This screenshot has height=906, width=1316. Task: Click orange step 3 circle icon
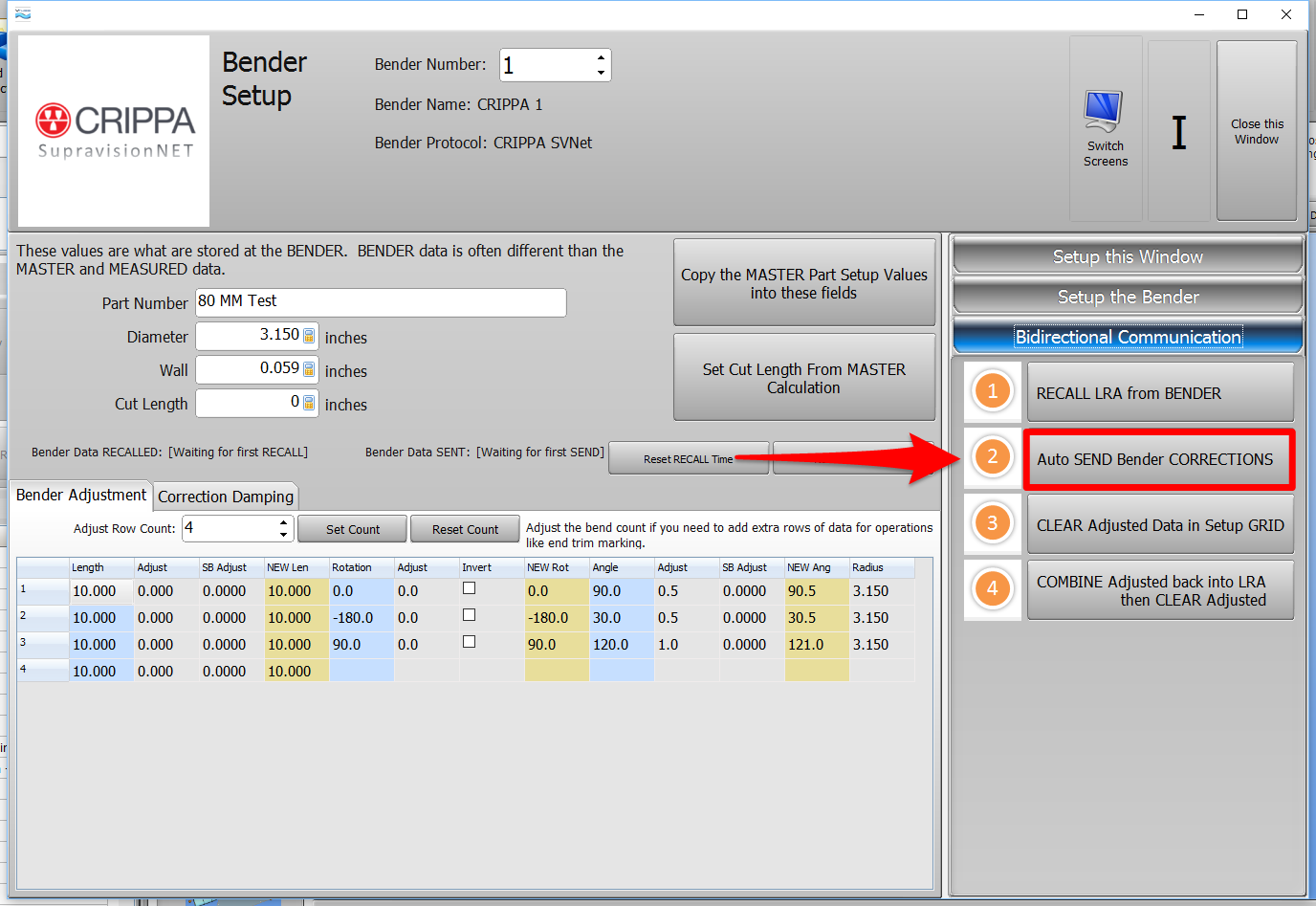point(992,523)
